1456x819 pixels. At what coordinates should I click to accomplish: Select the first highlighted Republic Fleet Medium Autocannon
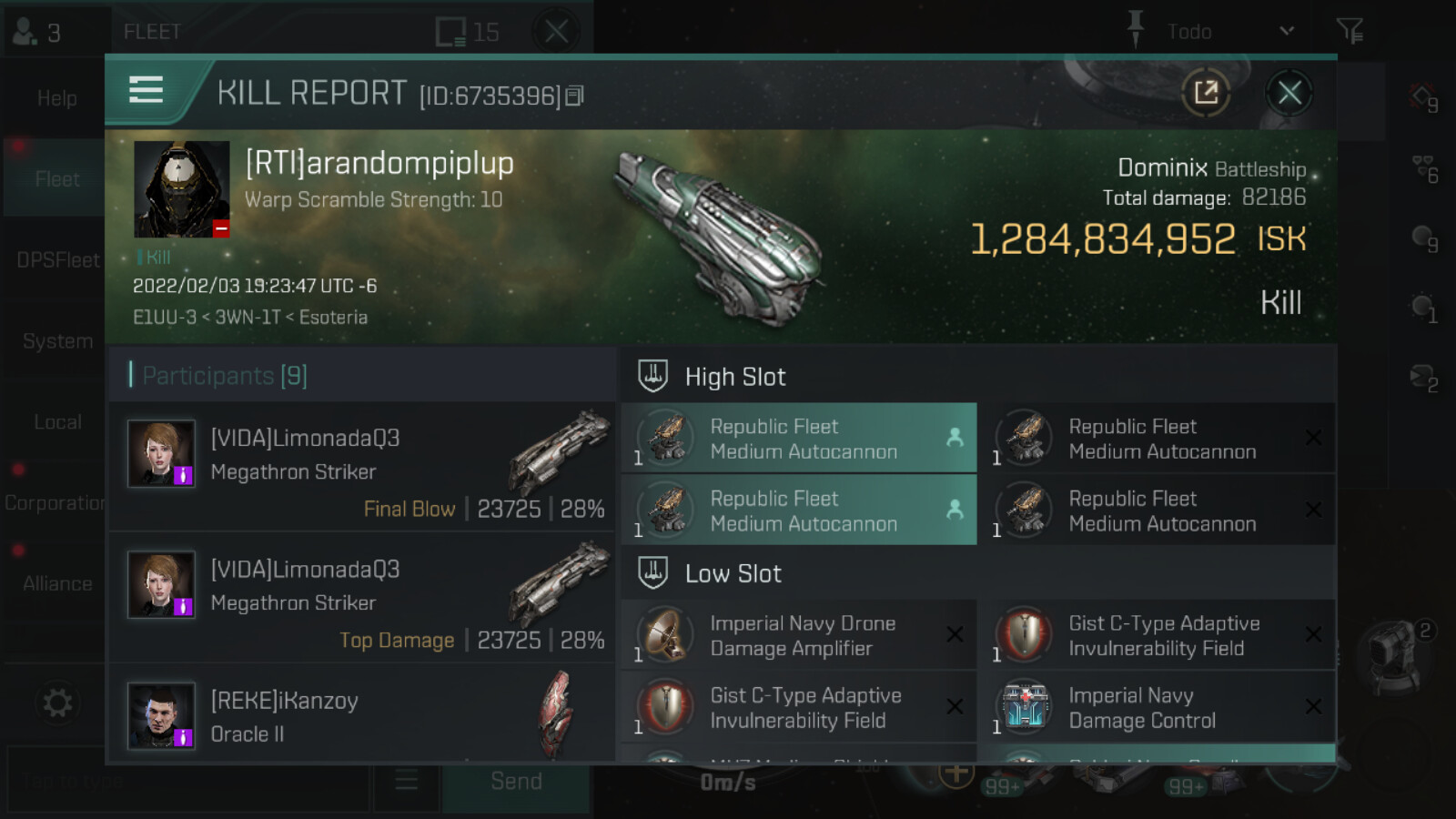[x=799, y=438]
